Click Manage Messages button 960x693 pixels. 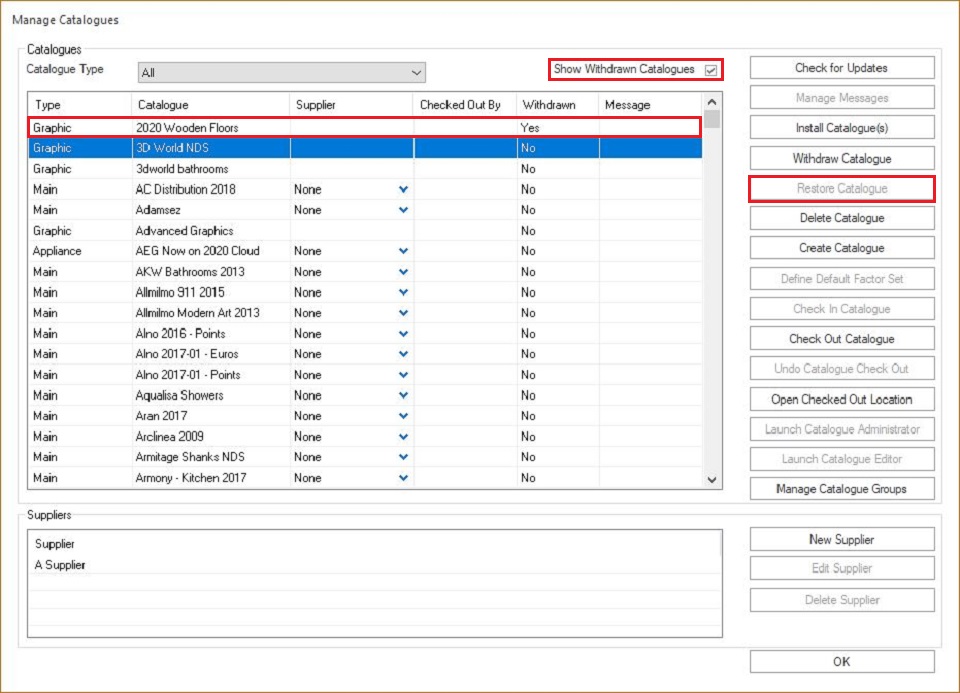[842, 98]
